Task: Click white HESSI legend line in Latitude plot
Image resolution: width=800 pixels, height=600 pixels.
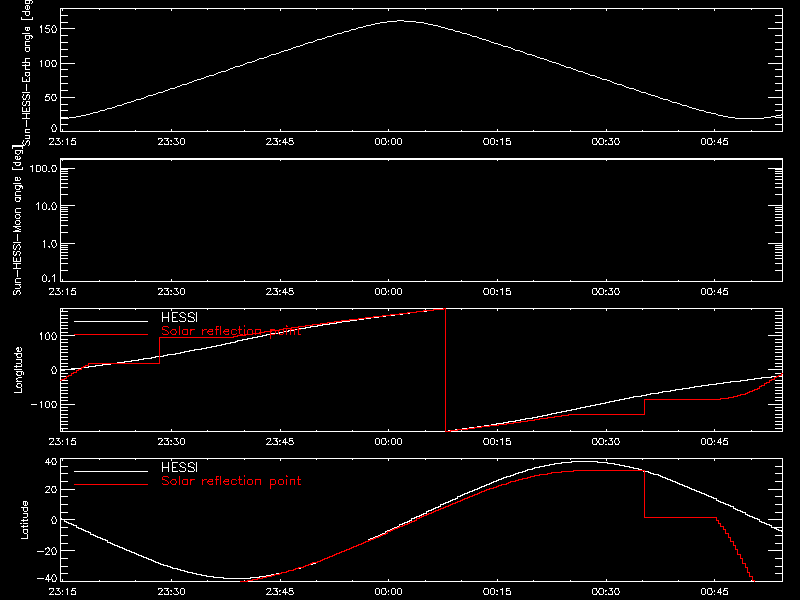Action: click(111, 471)
